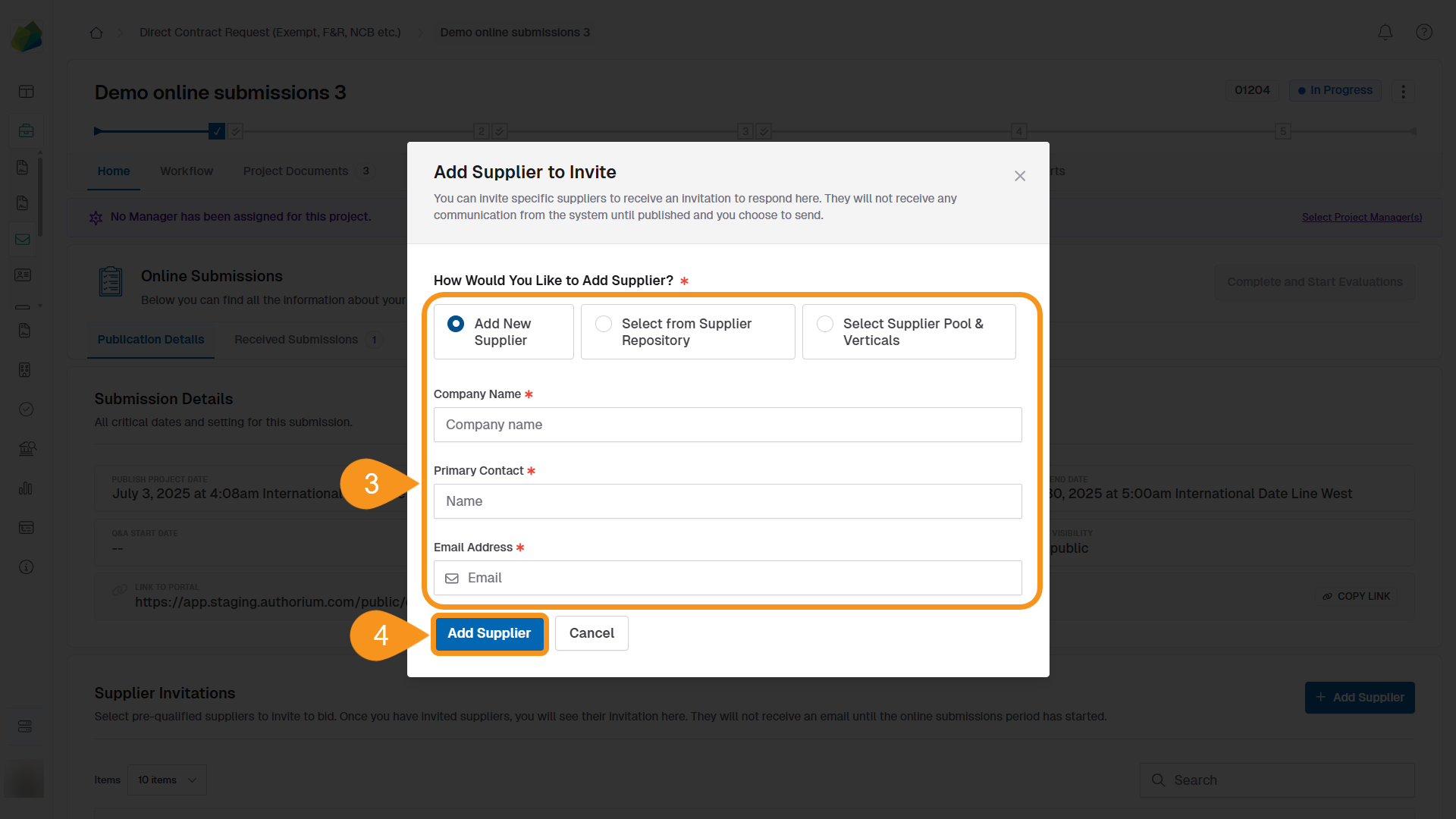
Task: Click the envelope sidebar icon
Action: click(23, 239)
